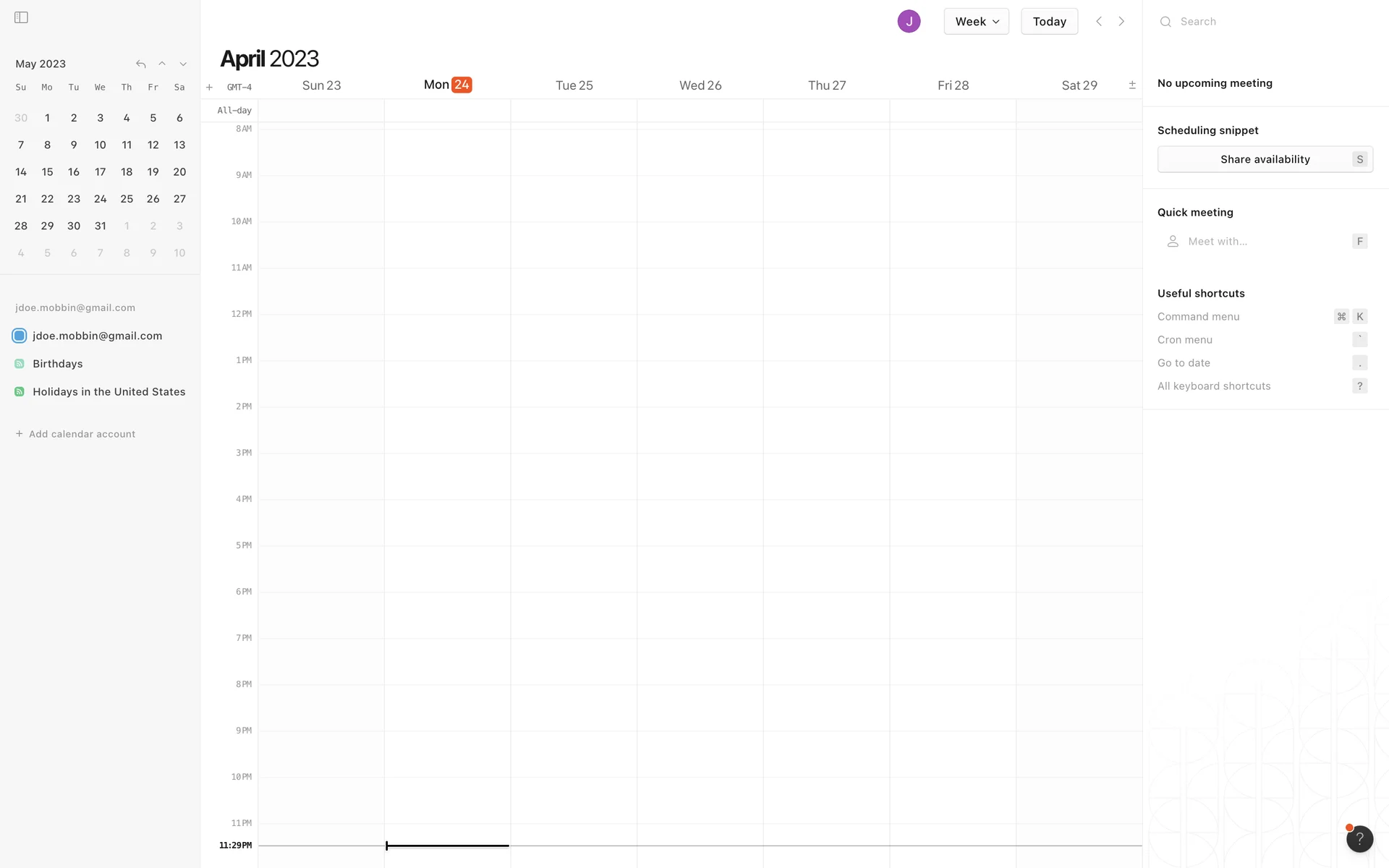Navigate to the next week

coord(1121,22)
